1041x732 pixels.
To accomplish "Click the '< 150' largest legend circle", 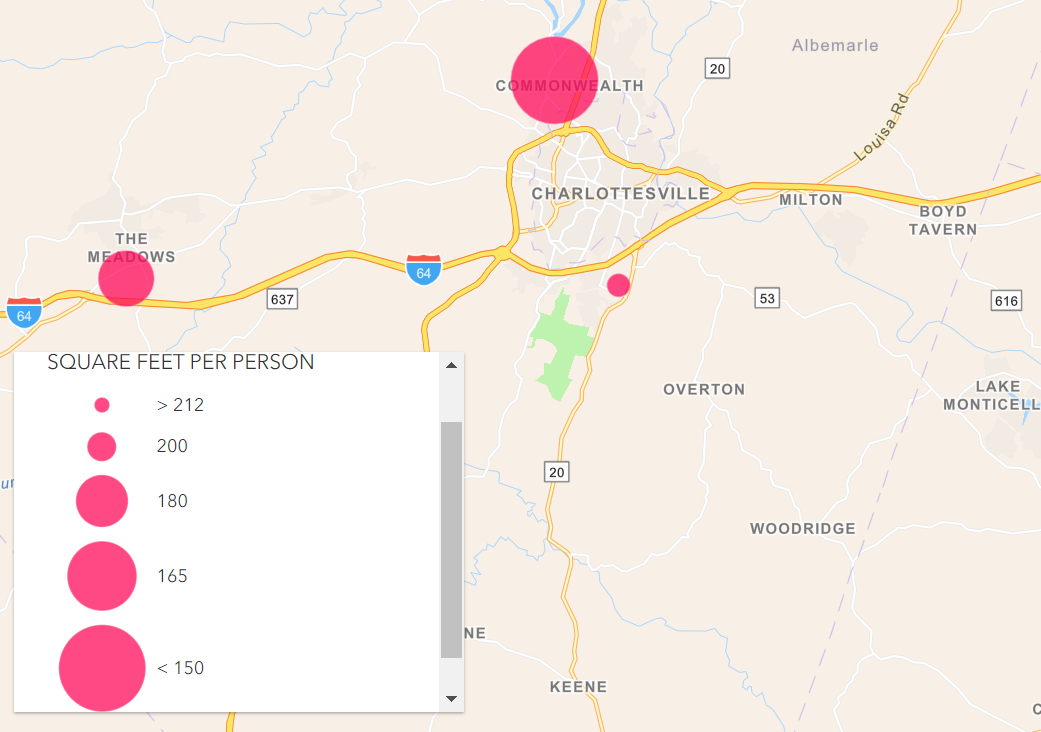I will (102, 668).
